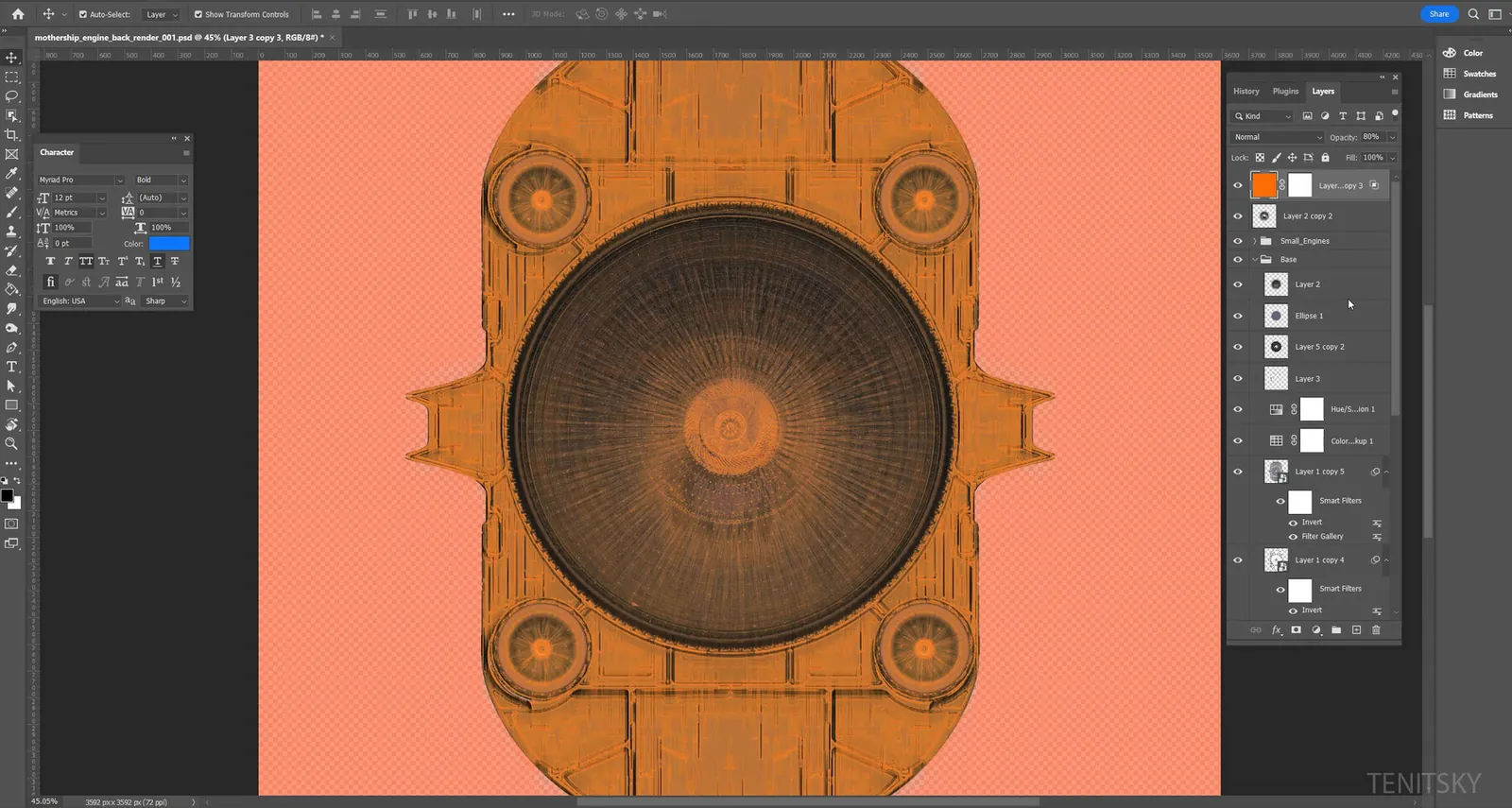Screen dimensions: 1512x808
Task: Hide the Ellipse 1 layer
Action: click(x=1238, y=316)
